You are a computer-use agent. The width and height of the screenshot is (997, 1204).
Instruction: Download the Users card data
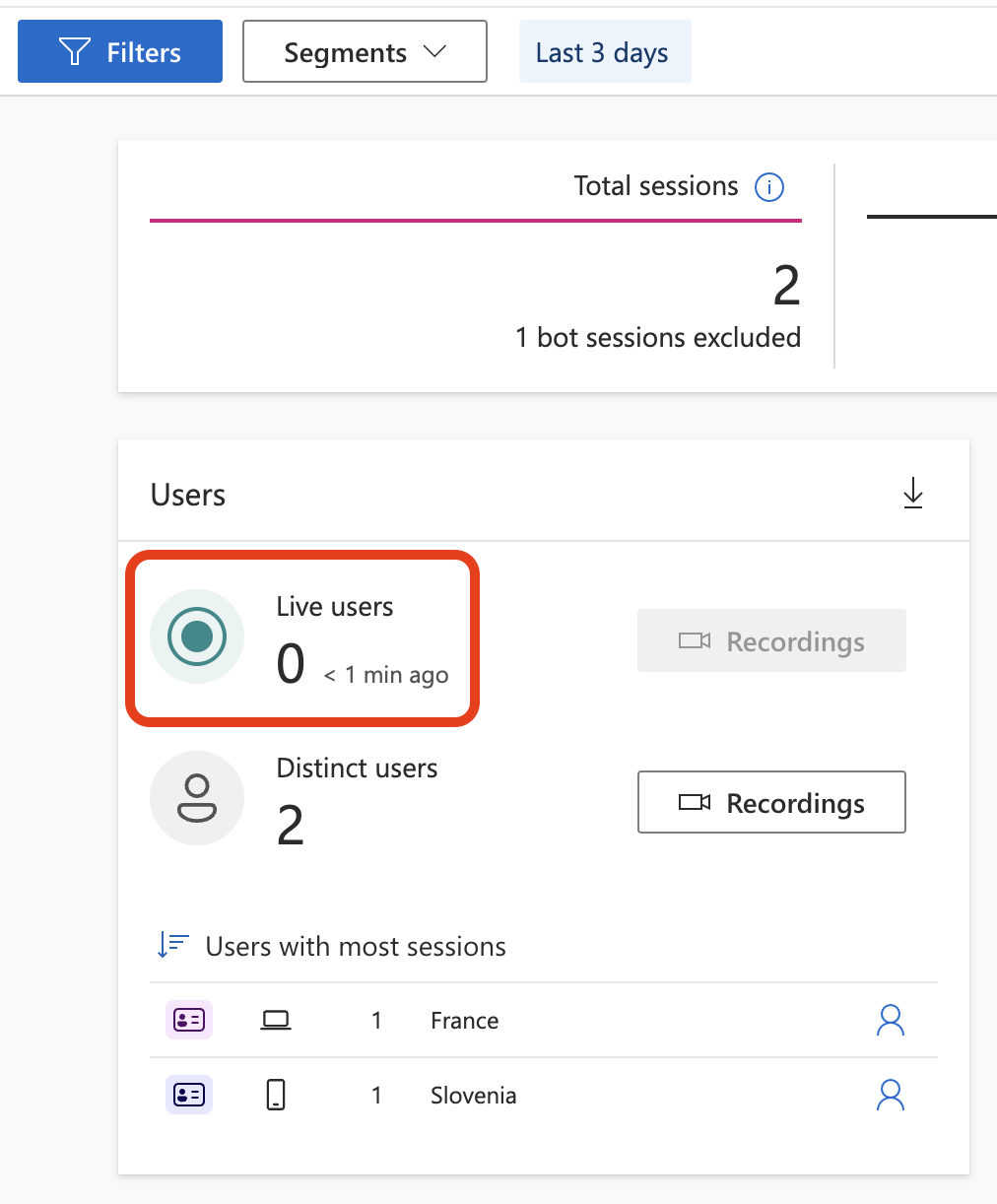[x=913, y=493]
